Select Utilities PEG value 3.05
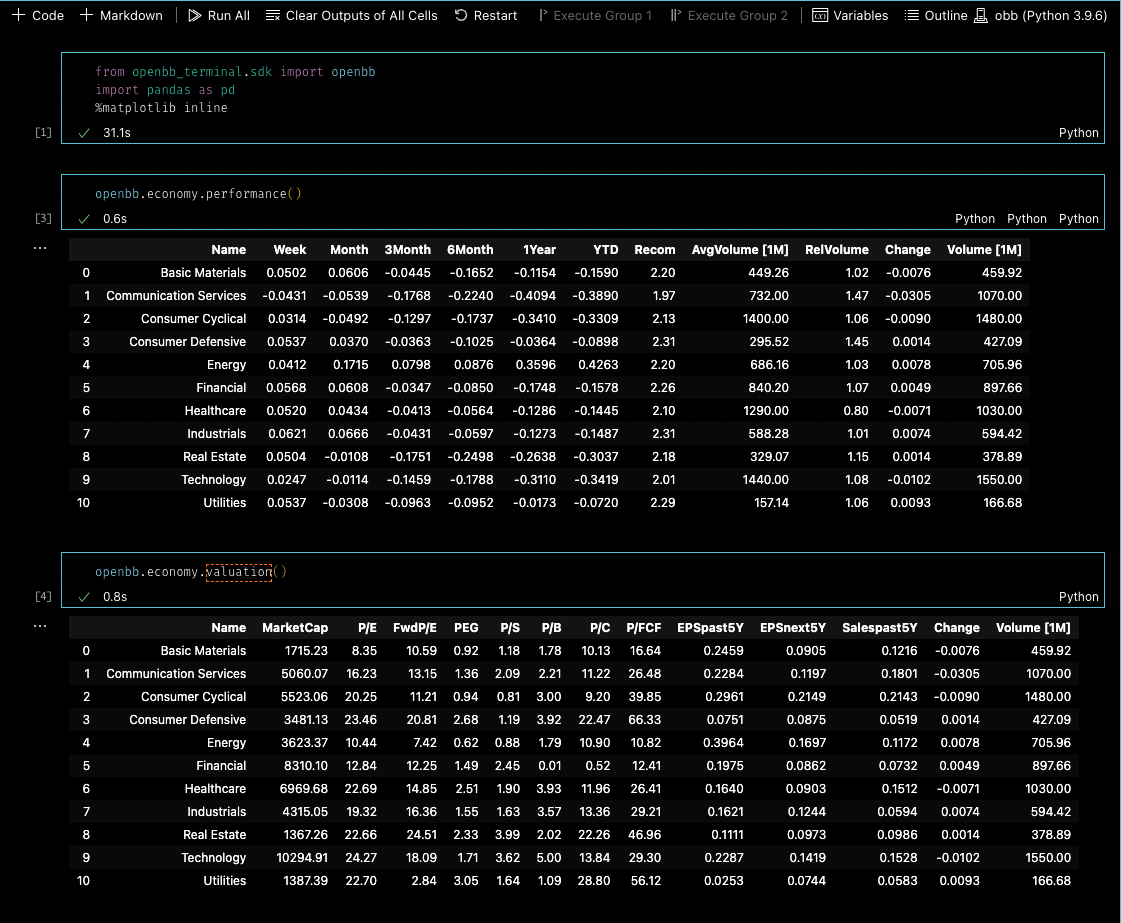This screenshot has width=1121, height=923. pos(466,881)
